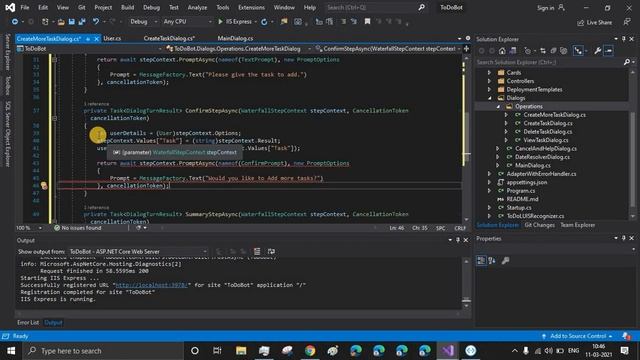Switch to the Git Changes tab
This screenshot has height=360, width=640.
point(539,225)
